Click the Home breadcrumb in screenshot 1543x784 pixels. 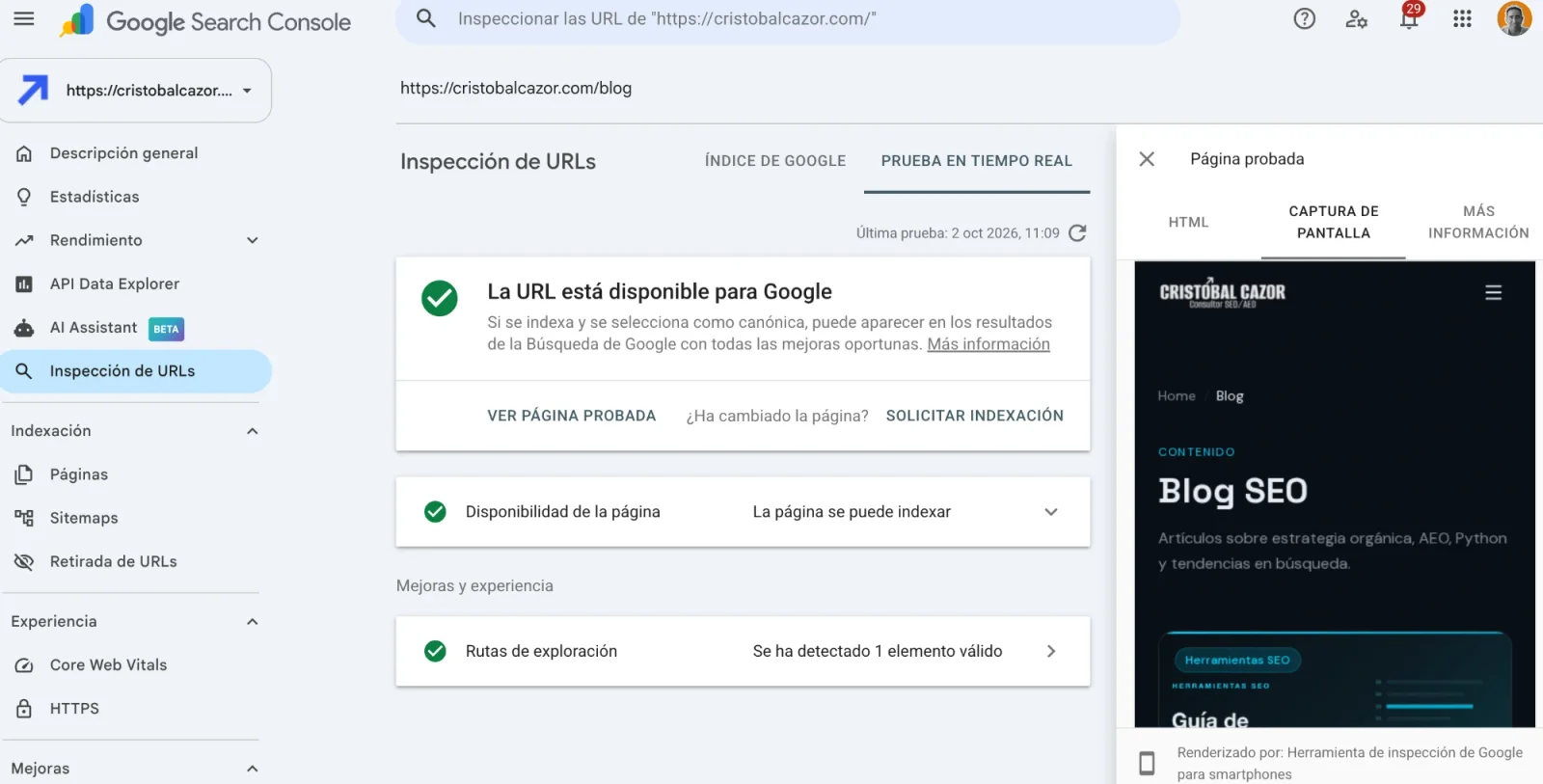1177,396
